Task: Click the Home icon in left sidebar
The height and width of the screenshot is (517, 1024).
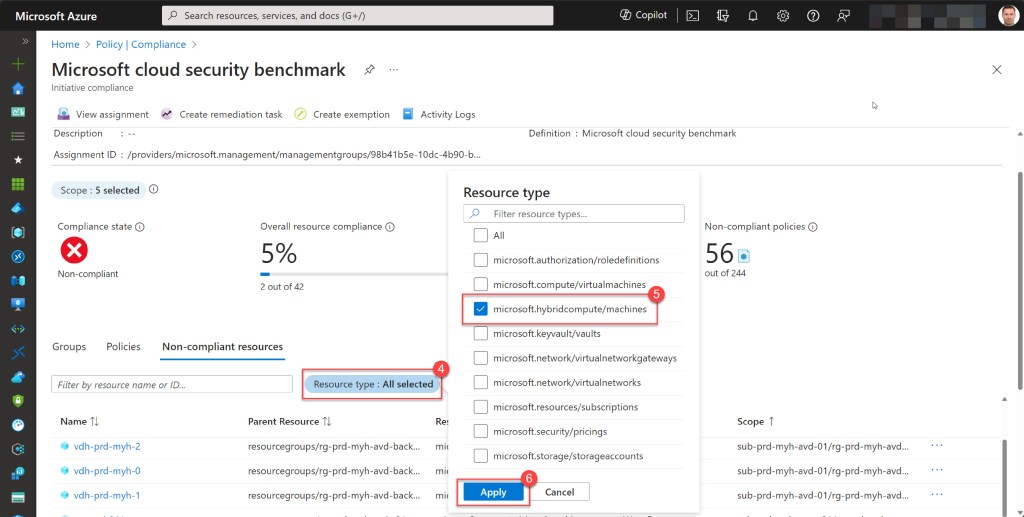Action: pyautogui.click(x=17, y=88)
